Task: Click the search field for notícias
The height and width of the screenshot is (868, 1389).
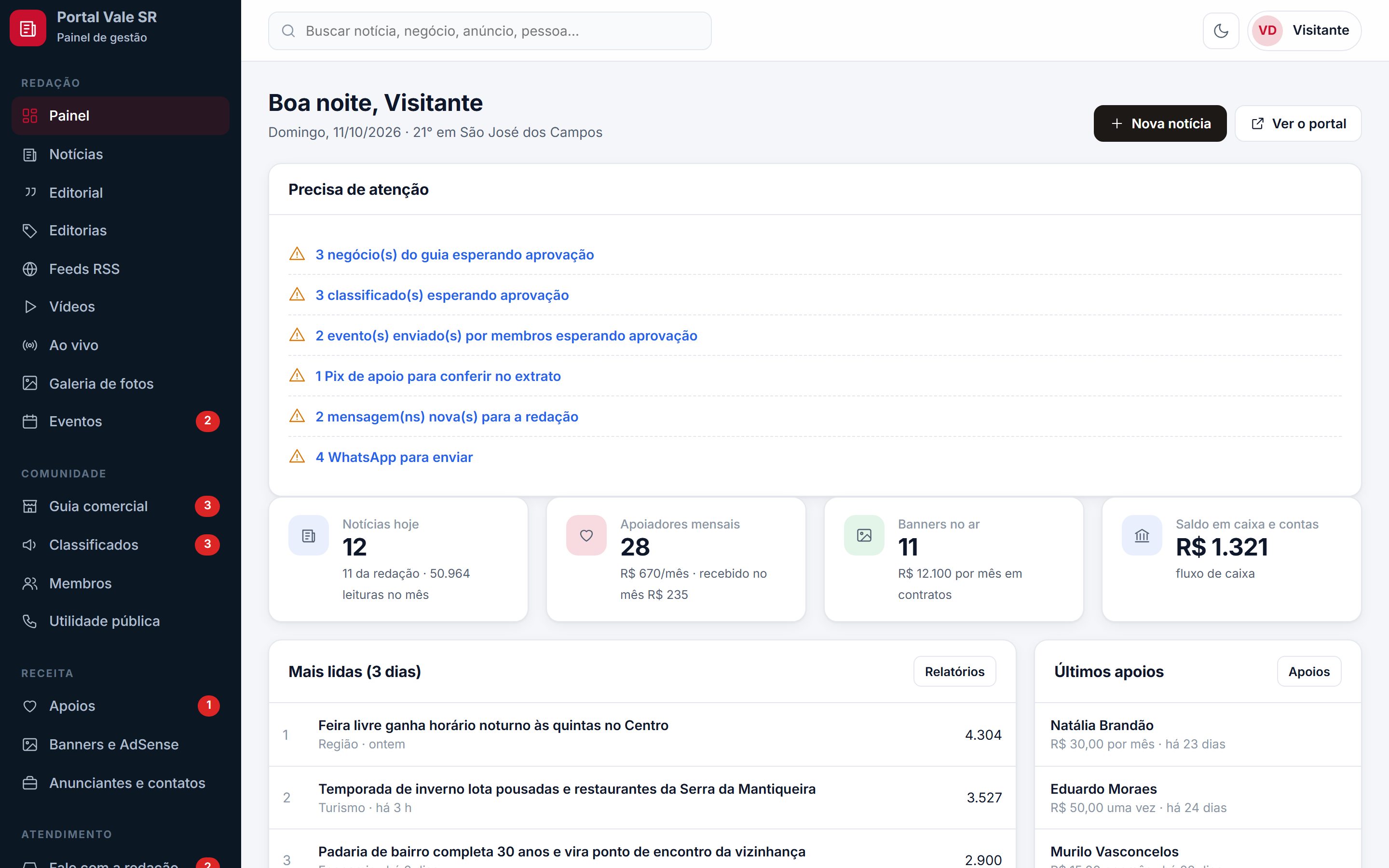Action: click(490, 31)
